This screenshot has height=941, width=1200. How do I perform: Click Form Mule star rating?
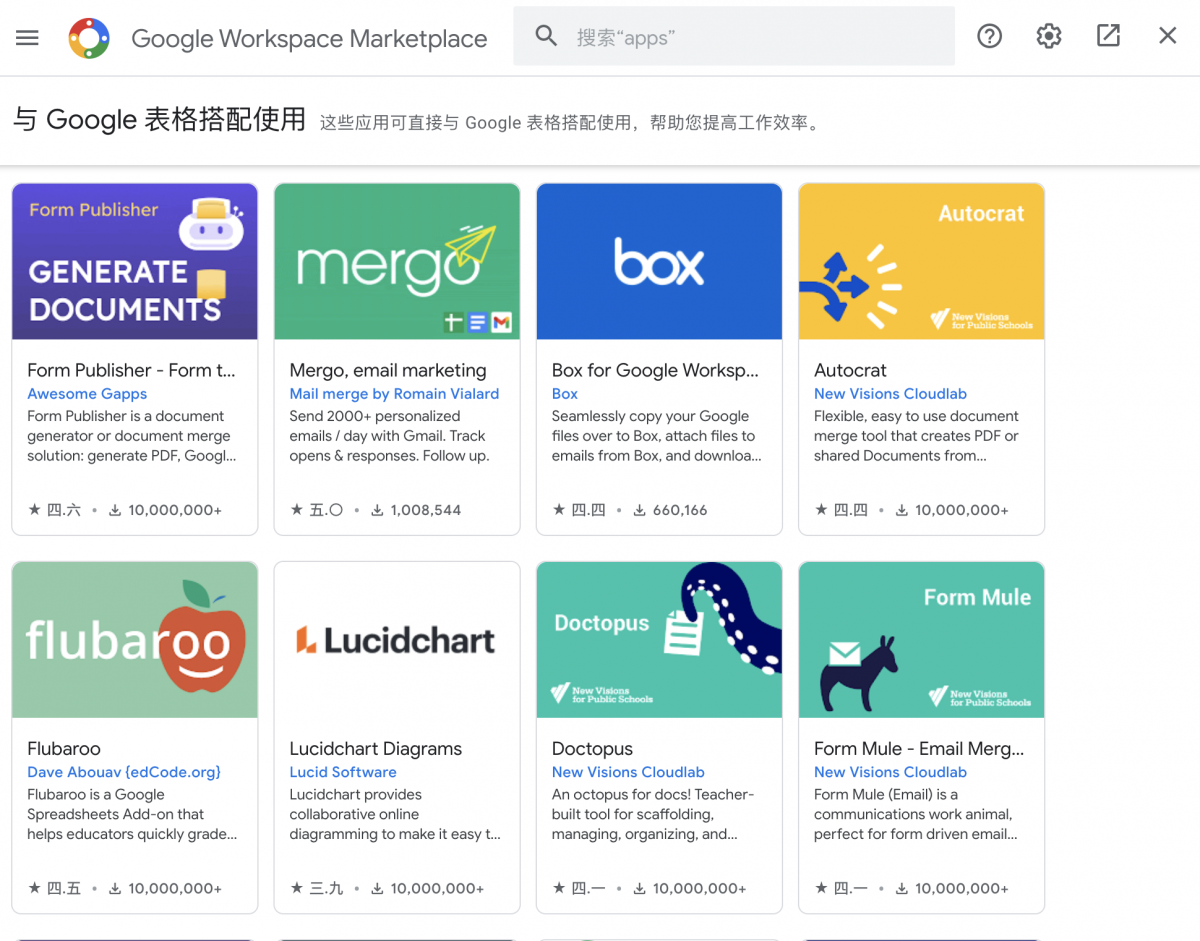click(x=841, y=888)
